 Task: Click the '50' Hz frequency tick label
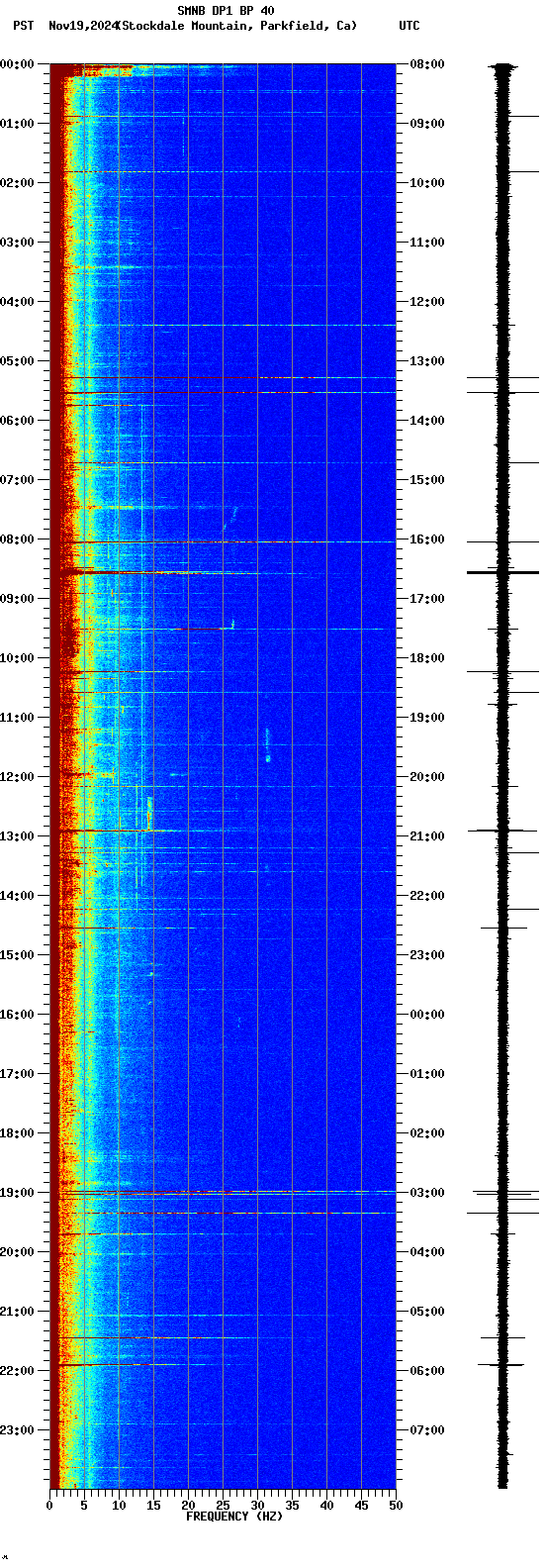396,1506
